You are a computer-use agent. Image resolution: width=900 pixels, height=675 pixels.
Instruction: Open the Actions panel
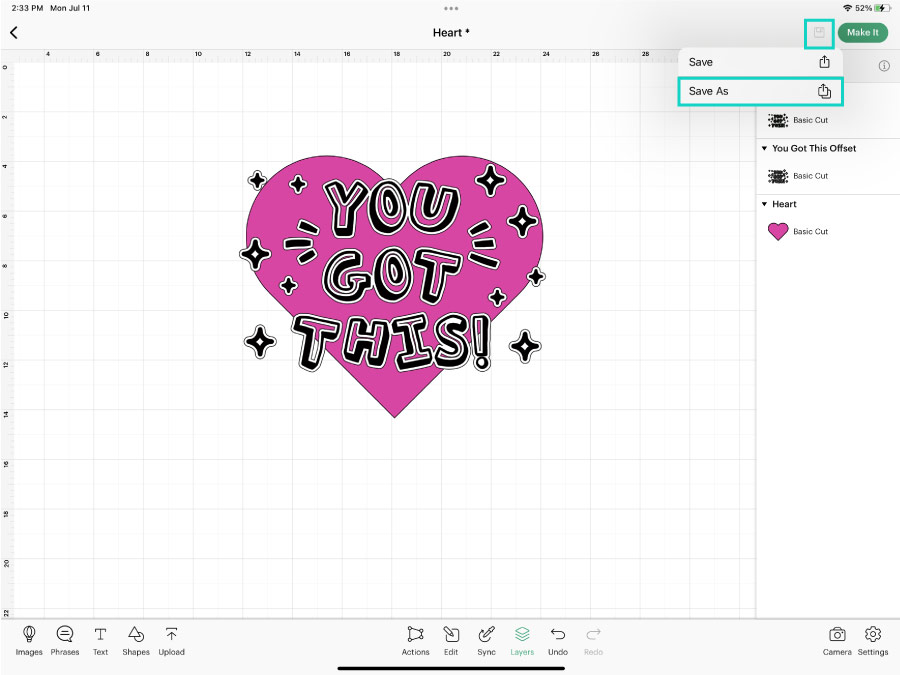click(x=415, y=640)
